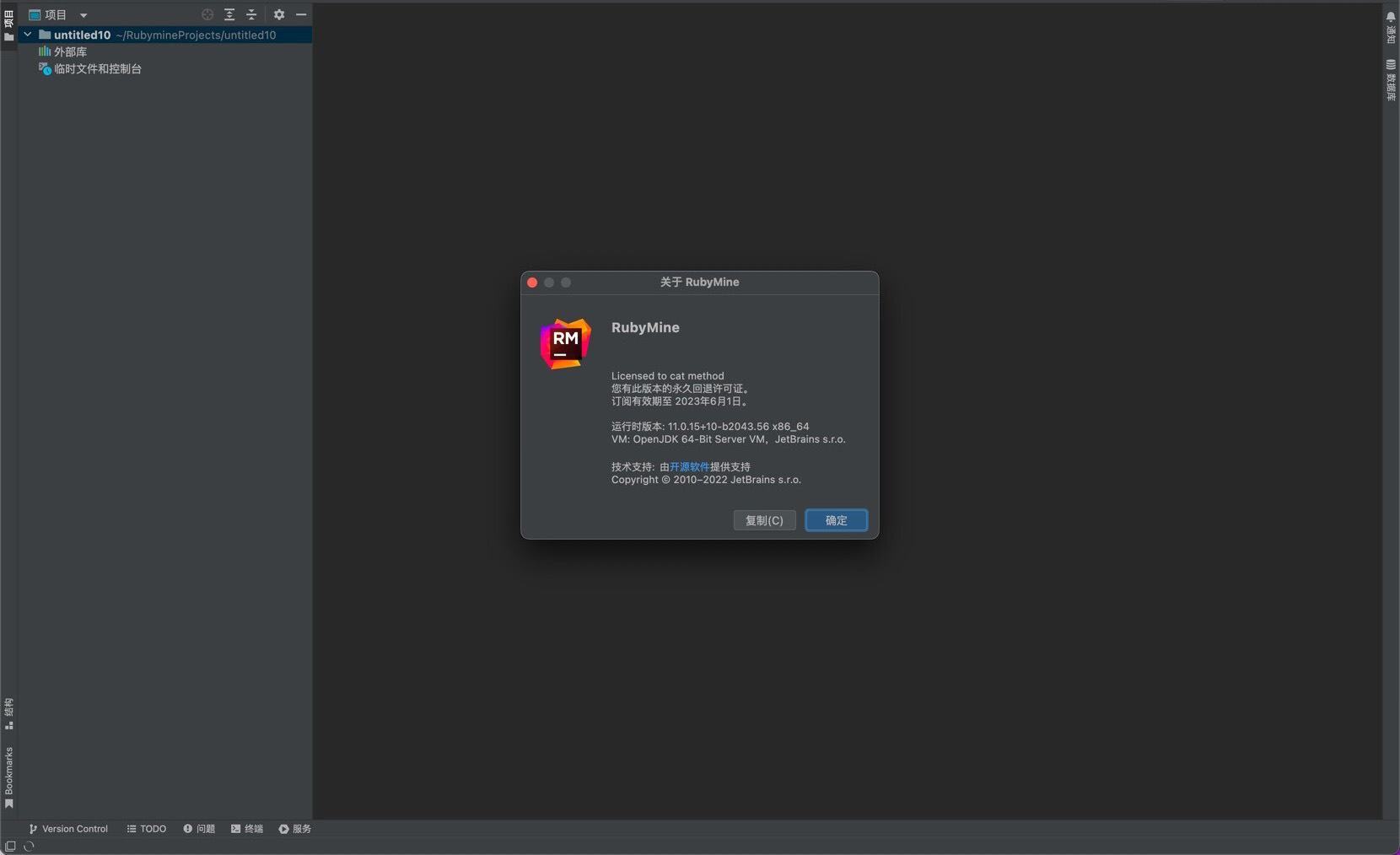Click the 'Licensed to cat method' text
This screenshot has height=855, width=1400.
667,376
